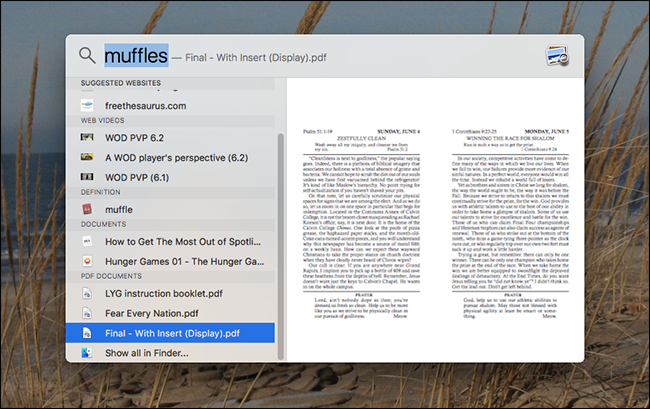Click the PDF icon for Fear Every Nation

[x=87, y=313]
